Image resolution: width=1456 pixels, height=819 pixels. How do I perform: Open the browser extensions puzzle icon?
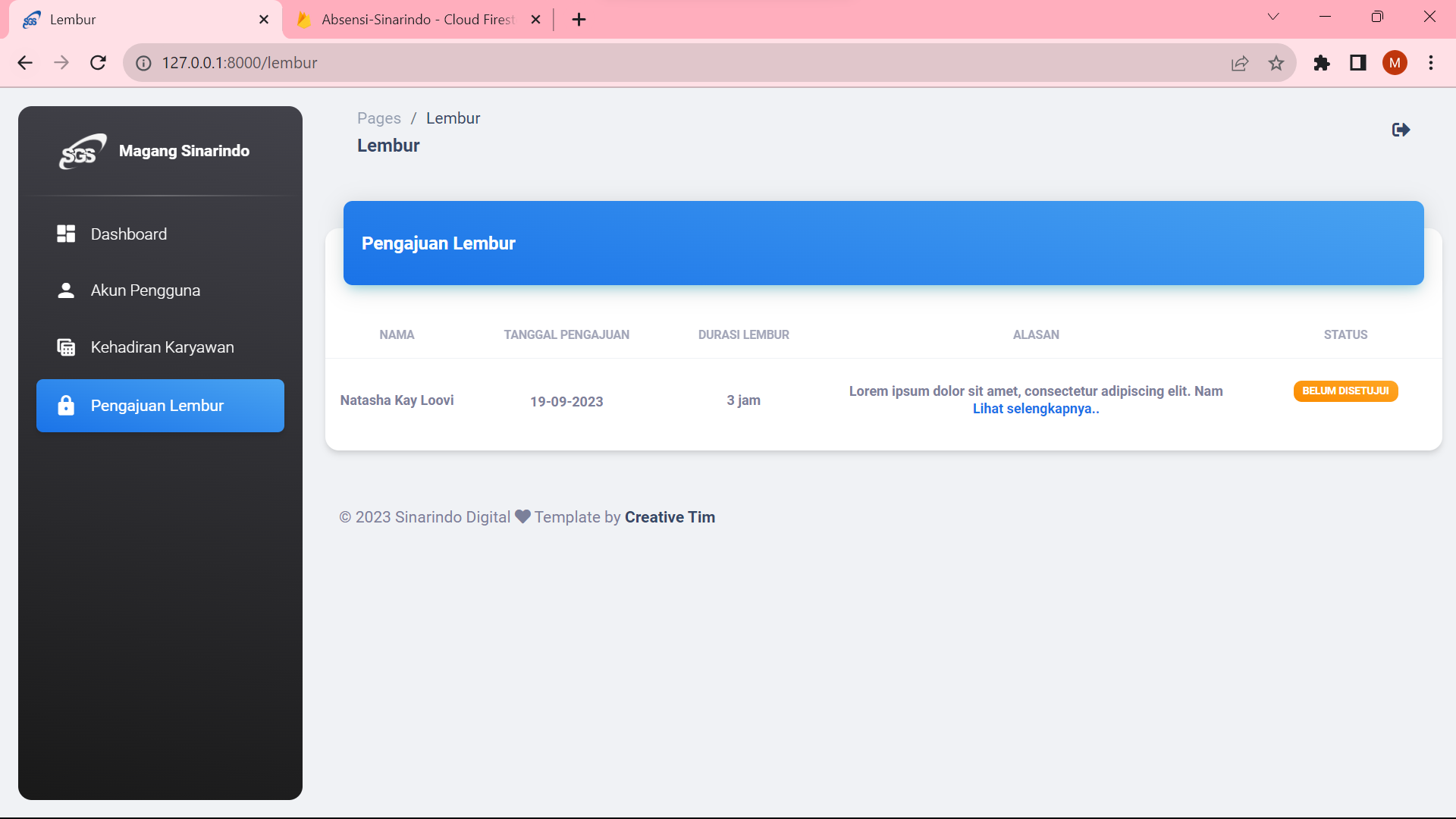pyautogui.click(x=1322, y=63)
